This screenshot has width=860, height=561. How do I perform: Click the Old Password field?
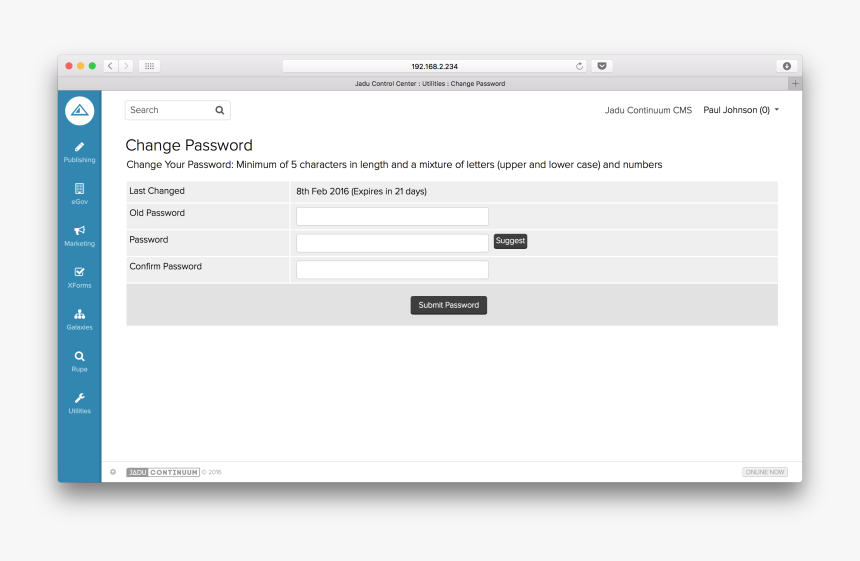(392, 216)
